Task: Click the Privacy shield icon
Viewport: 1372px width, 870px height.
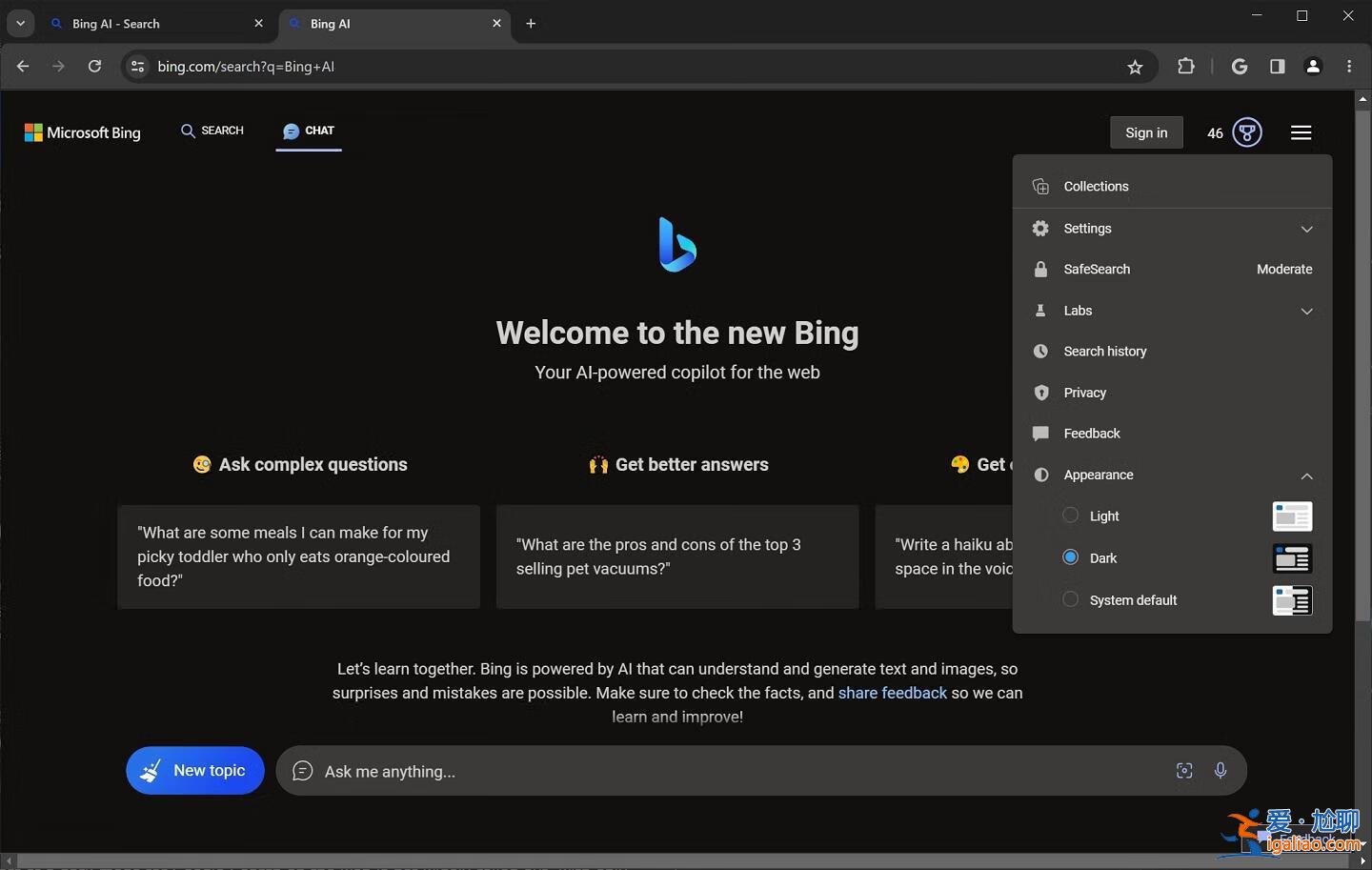Action: tap(1040, 393)
